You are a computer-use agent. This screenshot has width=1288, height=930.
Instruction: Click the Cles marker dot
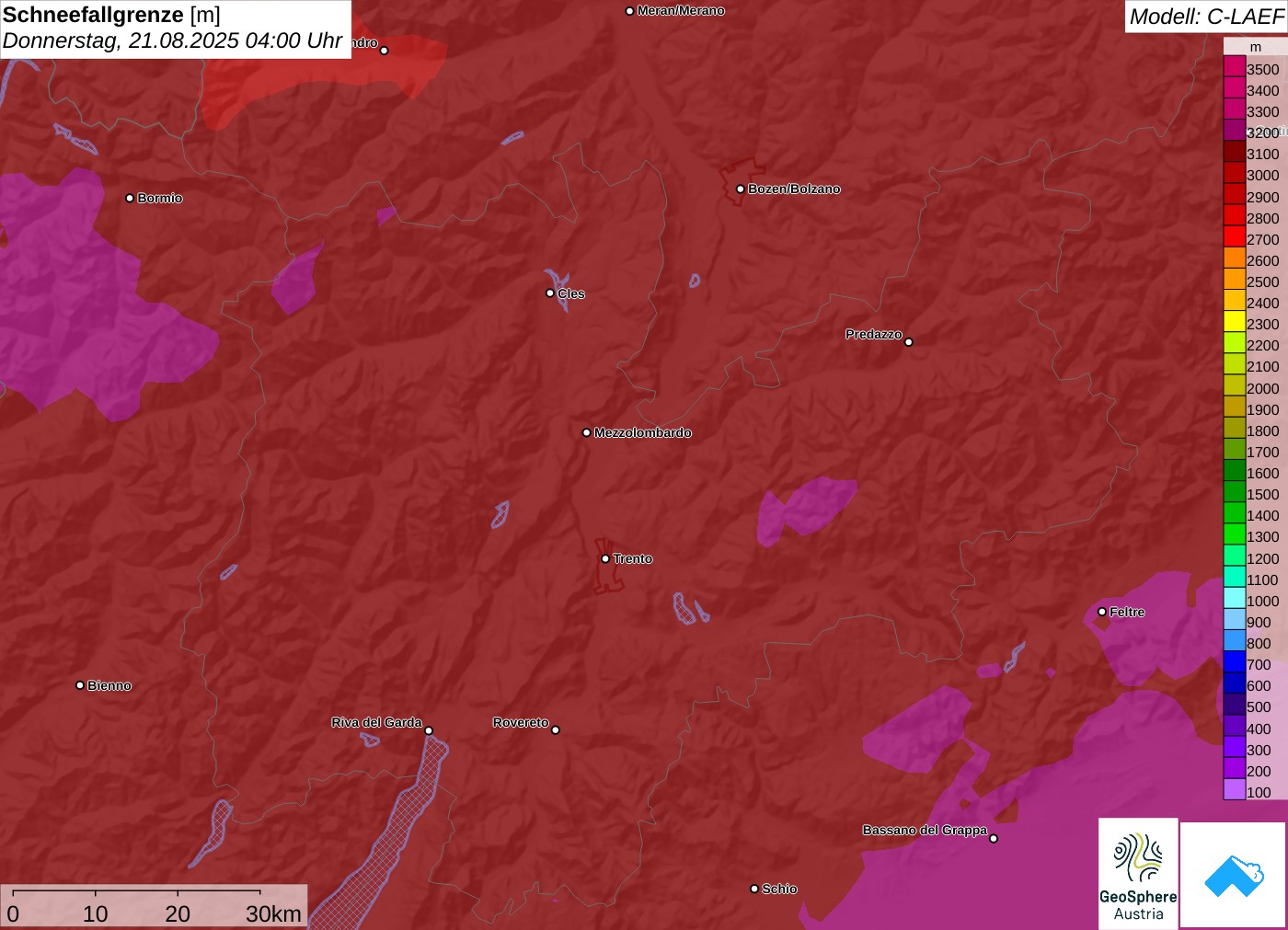point(550,293)
